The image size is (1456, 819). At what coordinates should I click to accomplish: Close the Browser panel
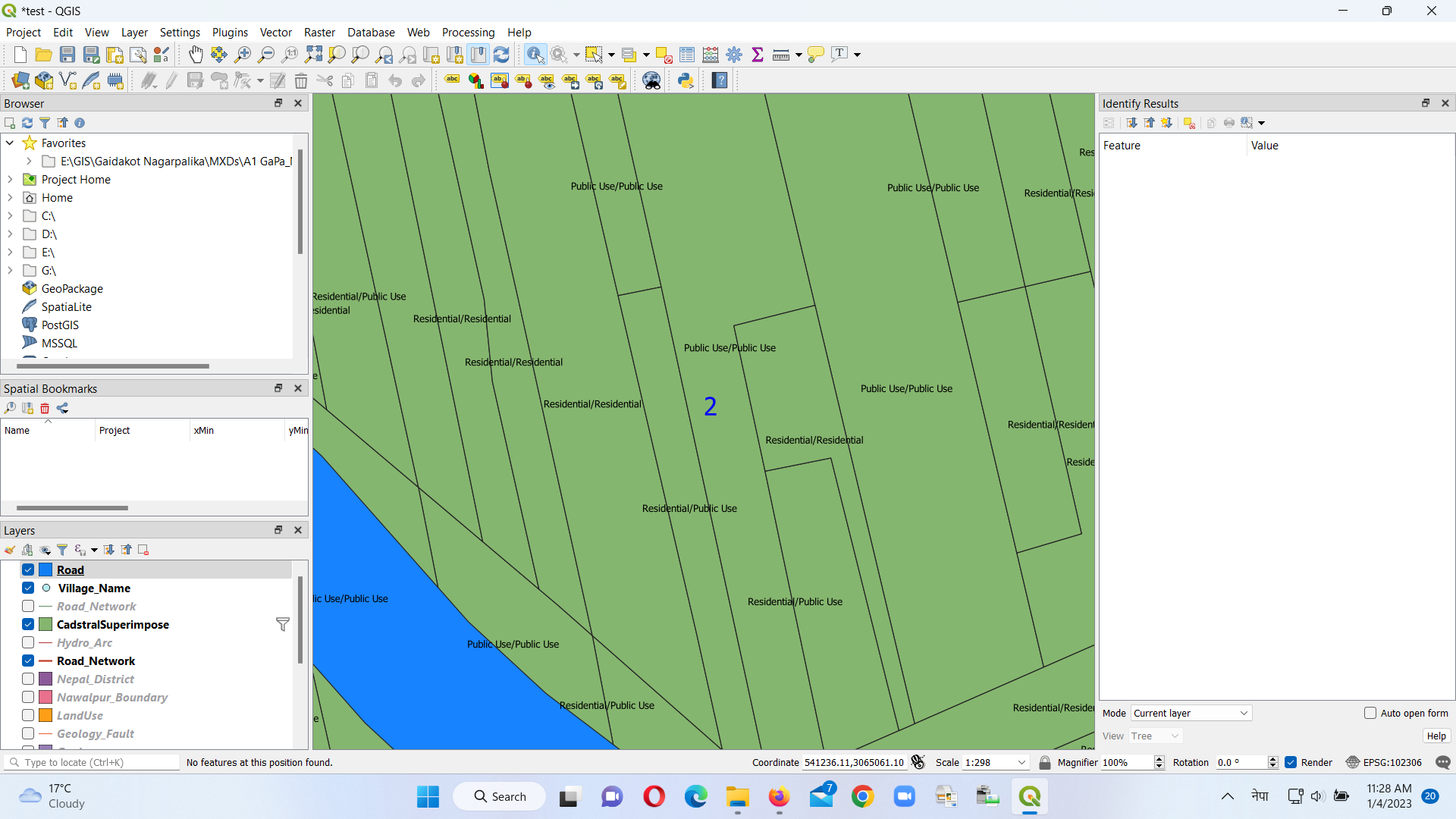click(x=298, y=103)
